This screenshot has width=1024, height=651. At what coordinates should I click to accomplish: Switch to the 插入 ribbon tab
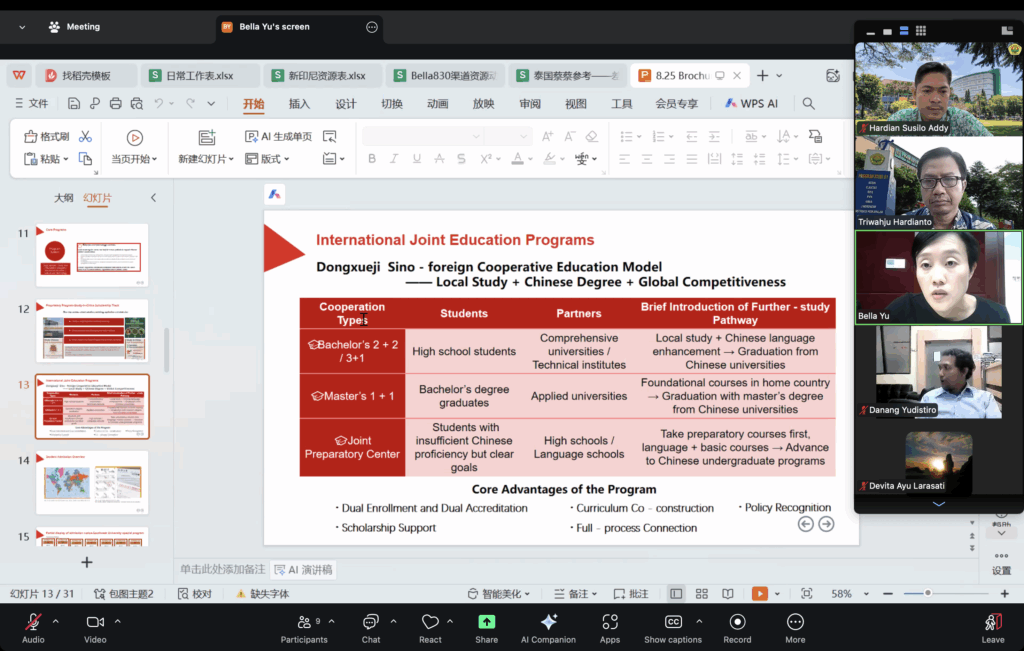(299, 103)
